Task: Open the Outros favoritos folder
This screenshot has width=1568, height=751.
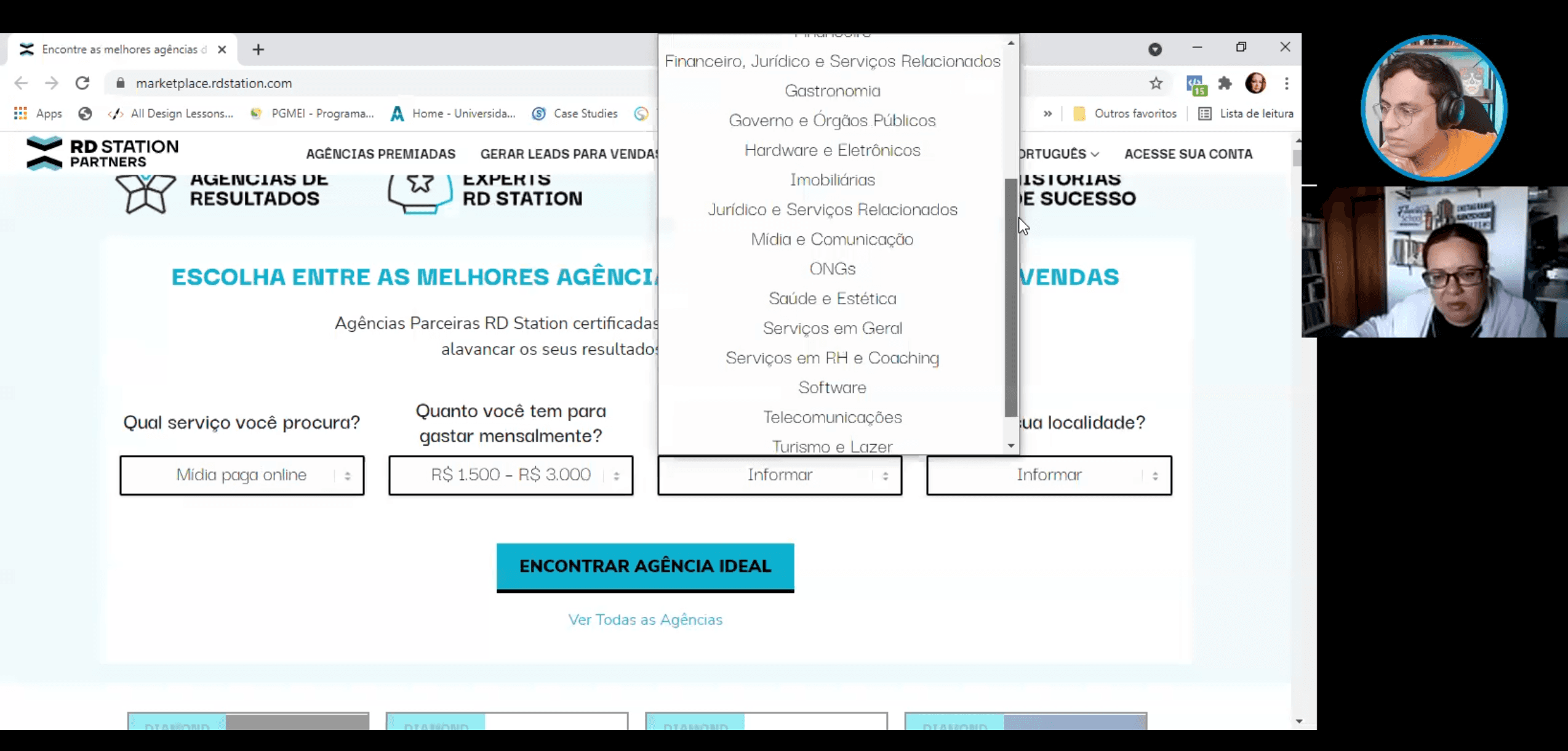Action: pos(1125,113)
